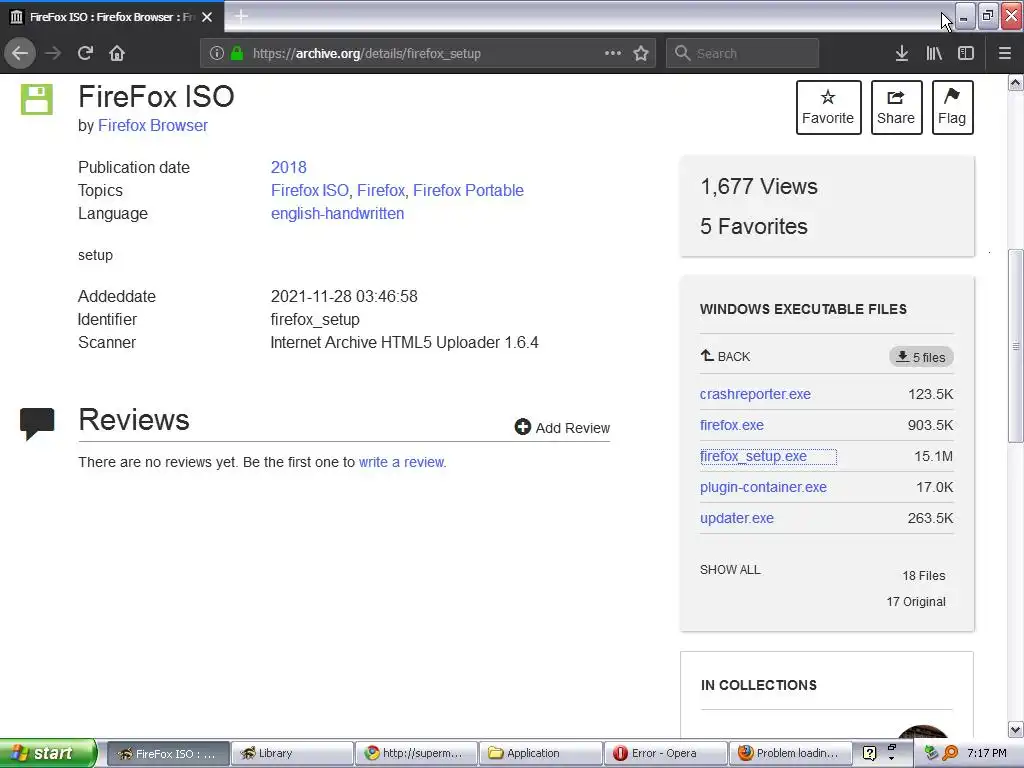
Task: Open a new tab with plus
Action: click(x=241, y=16)
